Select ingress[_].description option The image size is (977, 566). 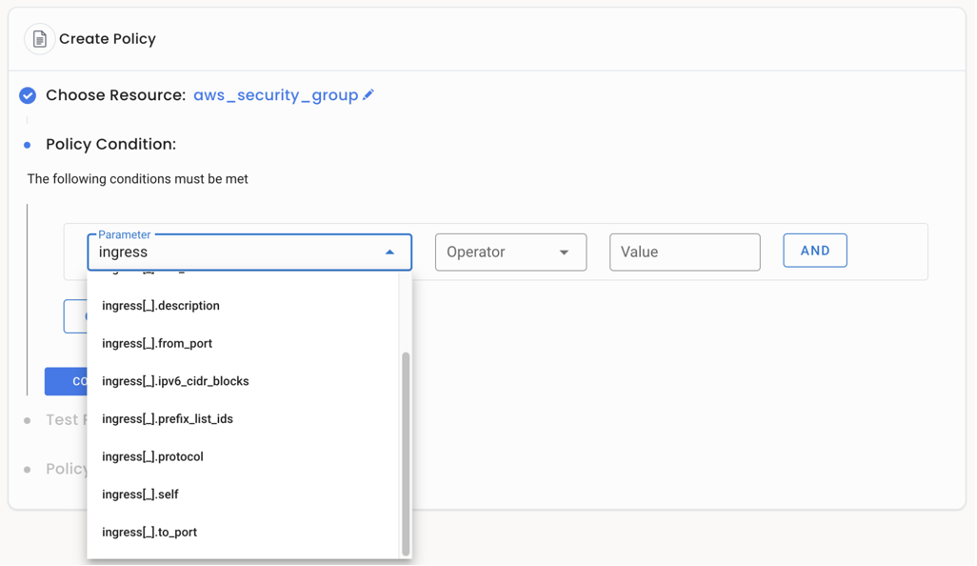(x=161, y=306)
